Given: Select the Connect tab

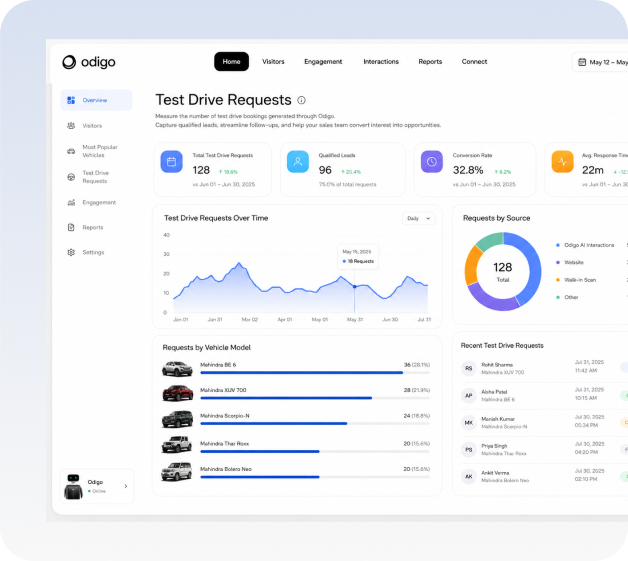Looking at the screenshot, I should (x=474, y=62).
